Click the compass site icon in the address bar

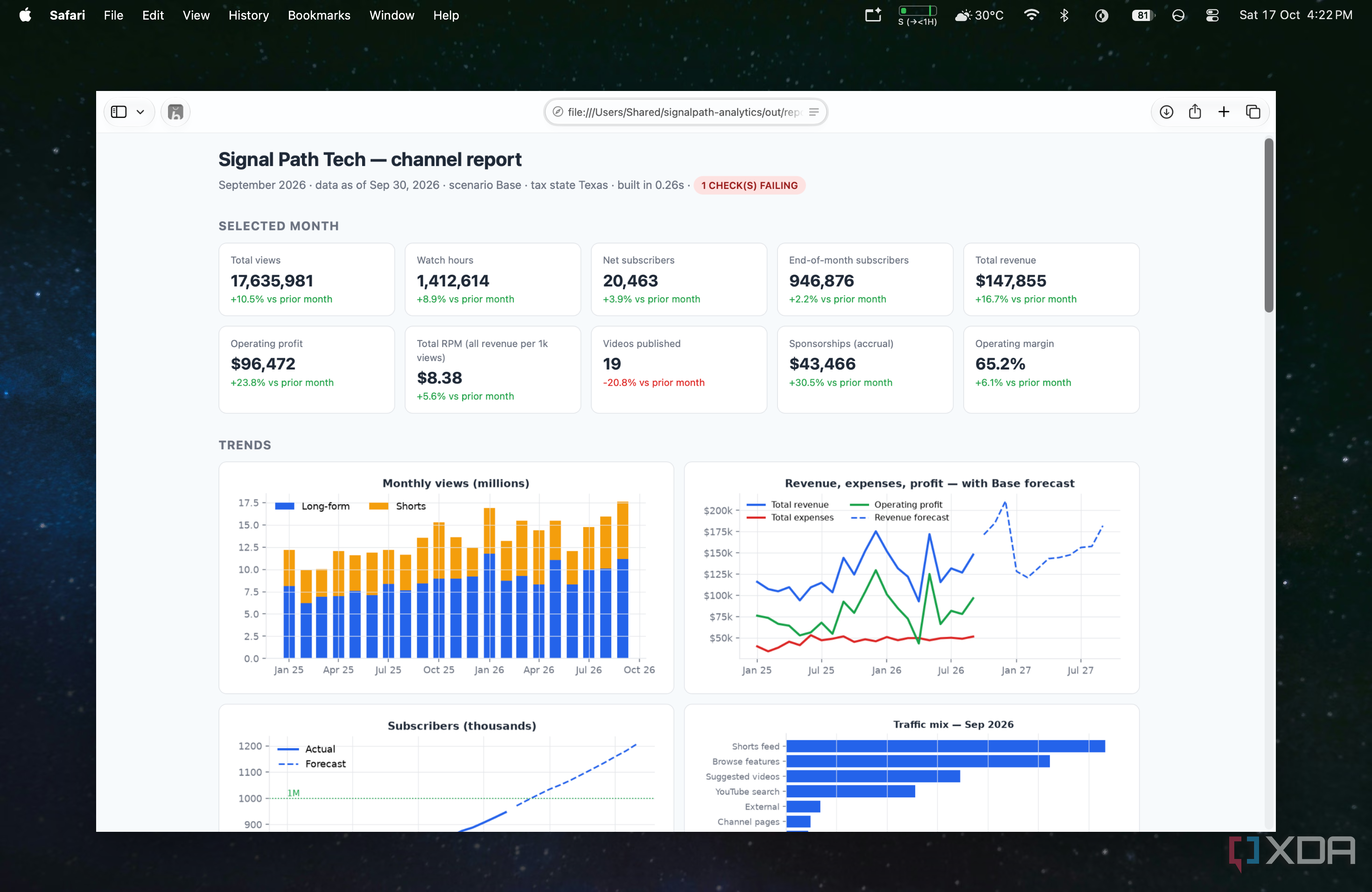pyautogui.click(x=558, y=112)
